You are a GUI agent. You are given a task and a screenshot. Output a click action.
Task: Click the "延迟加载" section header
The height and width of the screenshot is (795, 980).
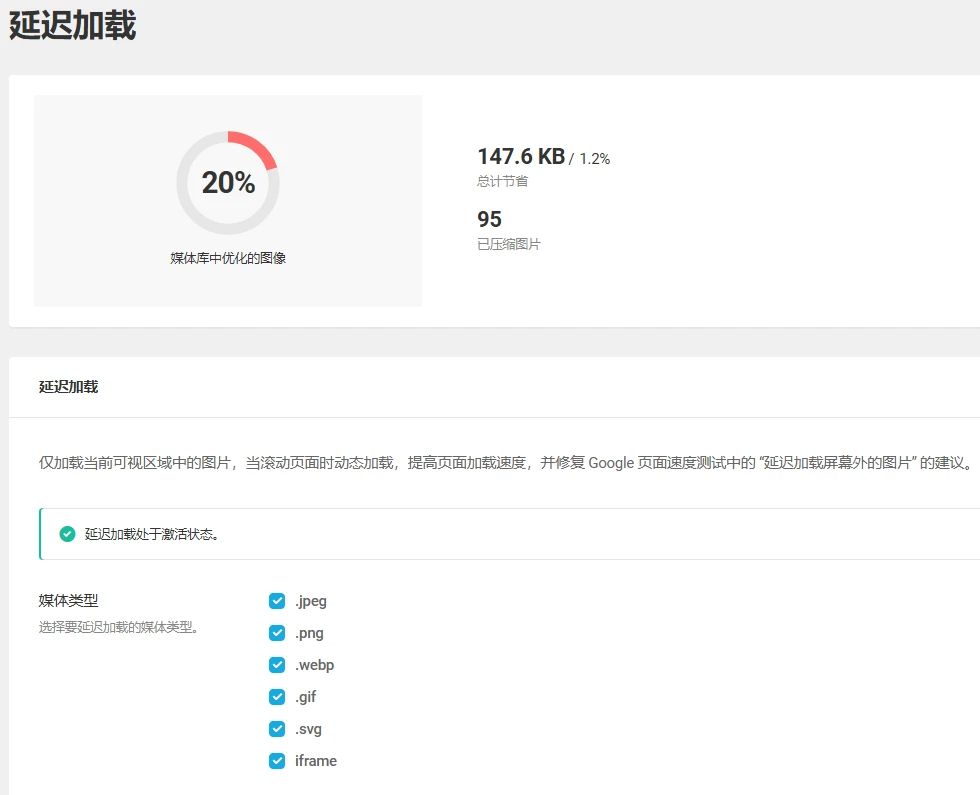pos(70,386)
